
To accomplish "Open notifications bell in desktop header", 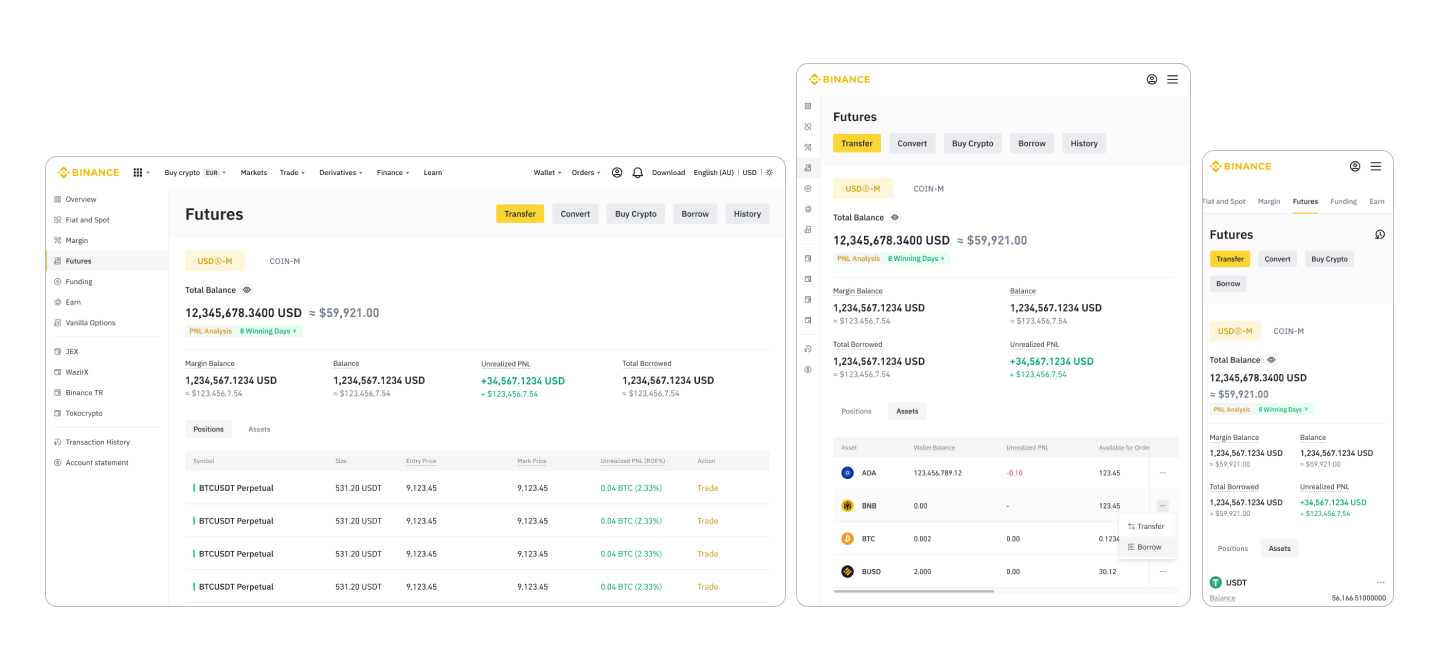I will pos(638,172).
